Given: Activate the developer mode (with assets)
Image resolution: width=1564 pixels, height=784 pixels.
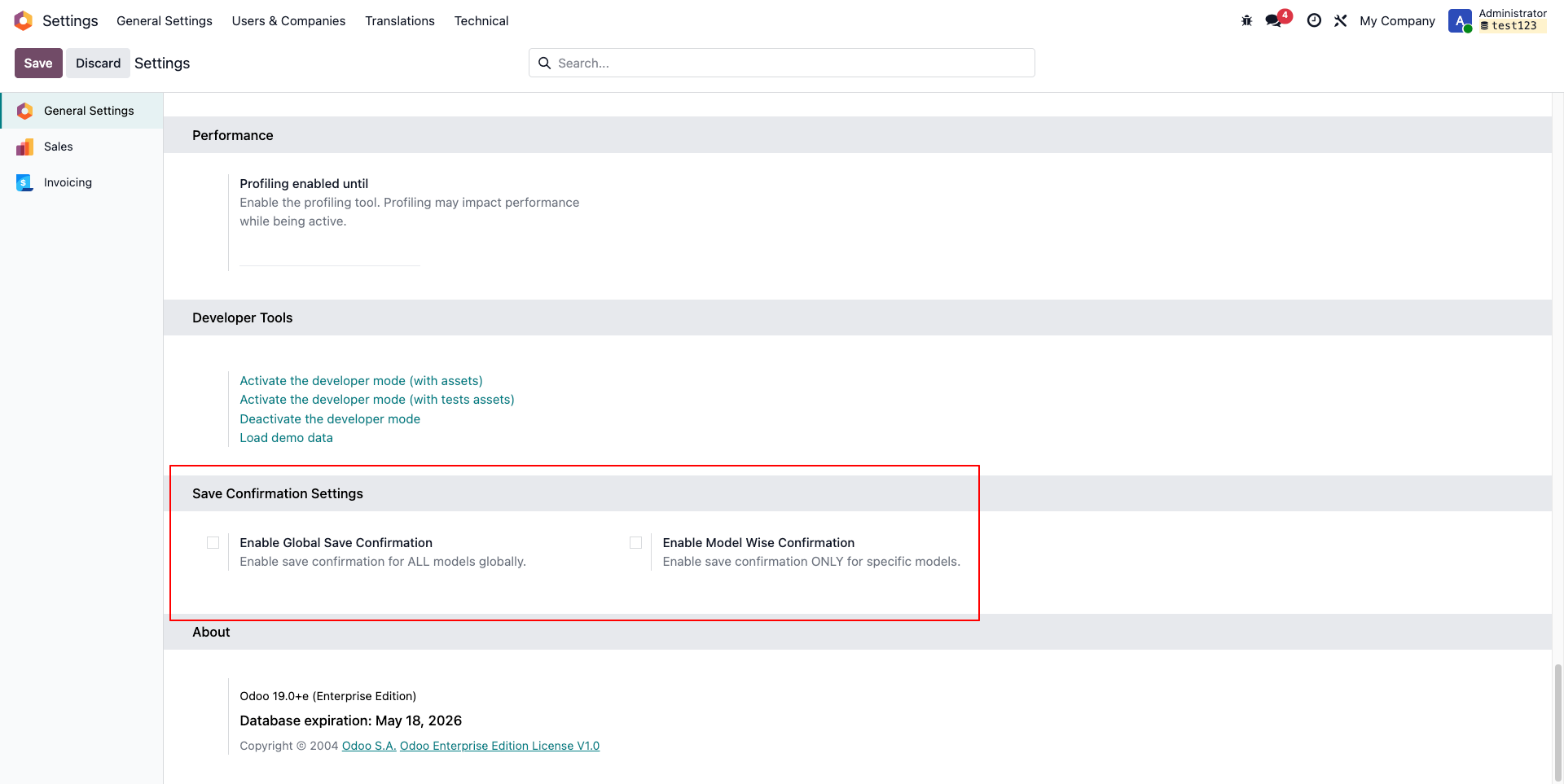Looking at the screenshot, I should [x=361, y=380].
